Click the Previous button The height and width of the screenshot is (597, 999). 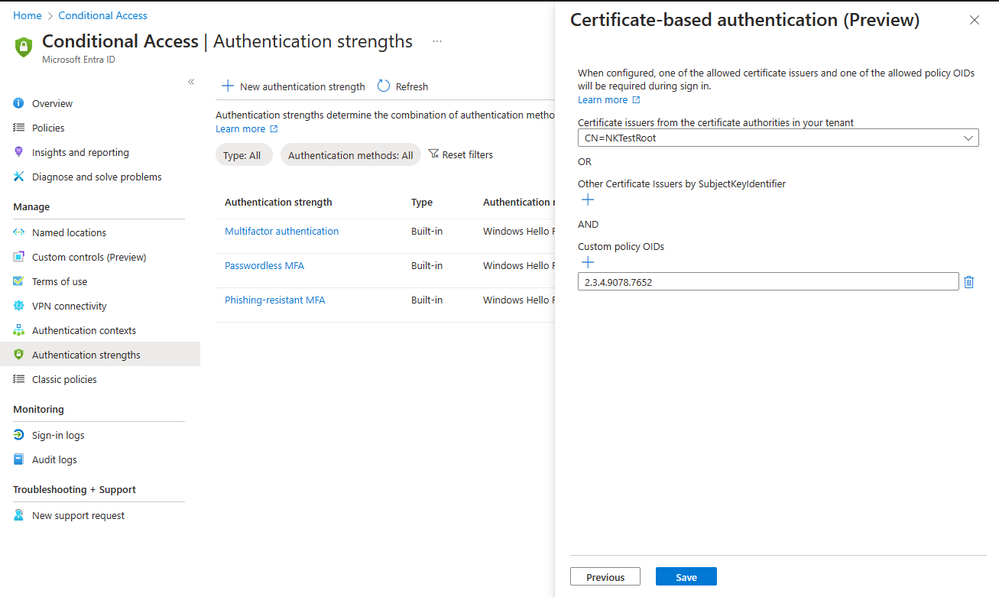click(x=605, y=577)
